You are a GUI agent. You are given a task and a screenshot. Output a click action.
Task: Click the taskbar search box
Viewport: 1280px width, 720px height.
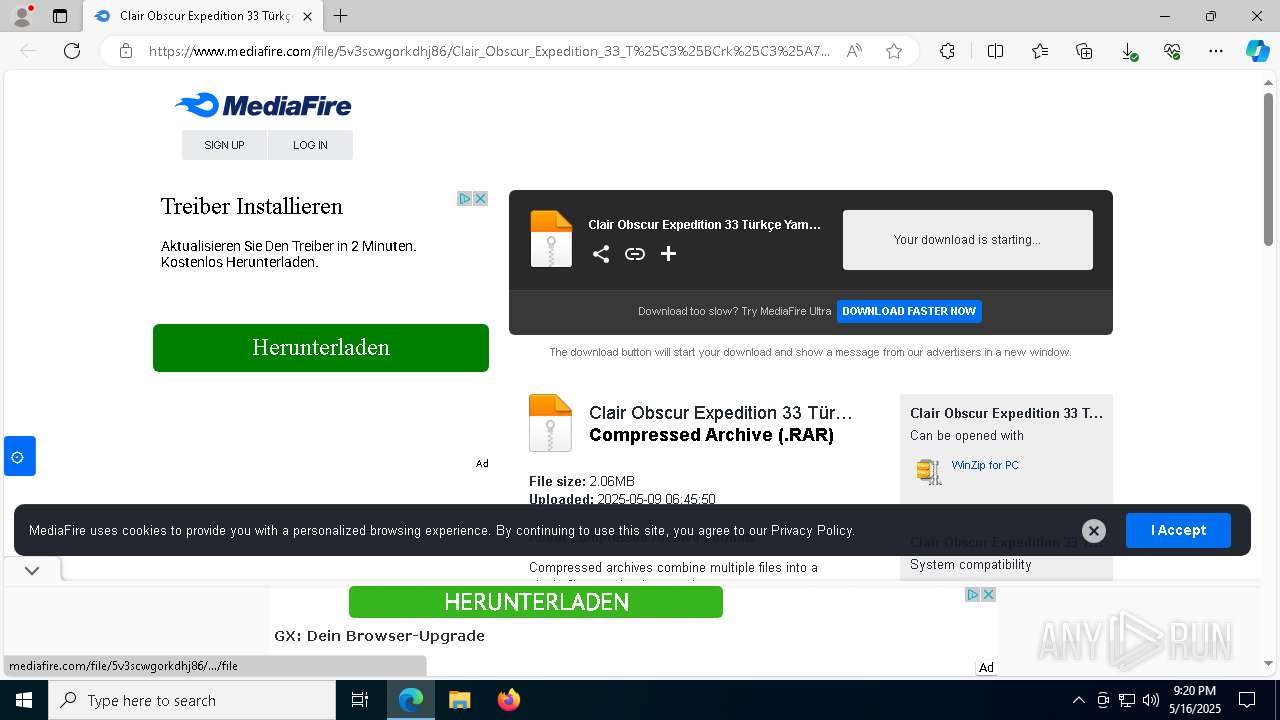(192, 700)
